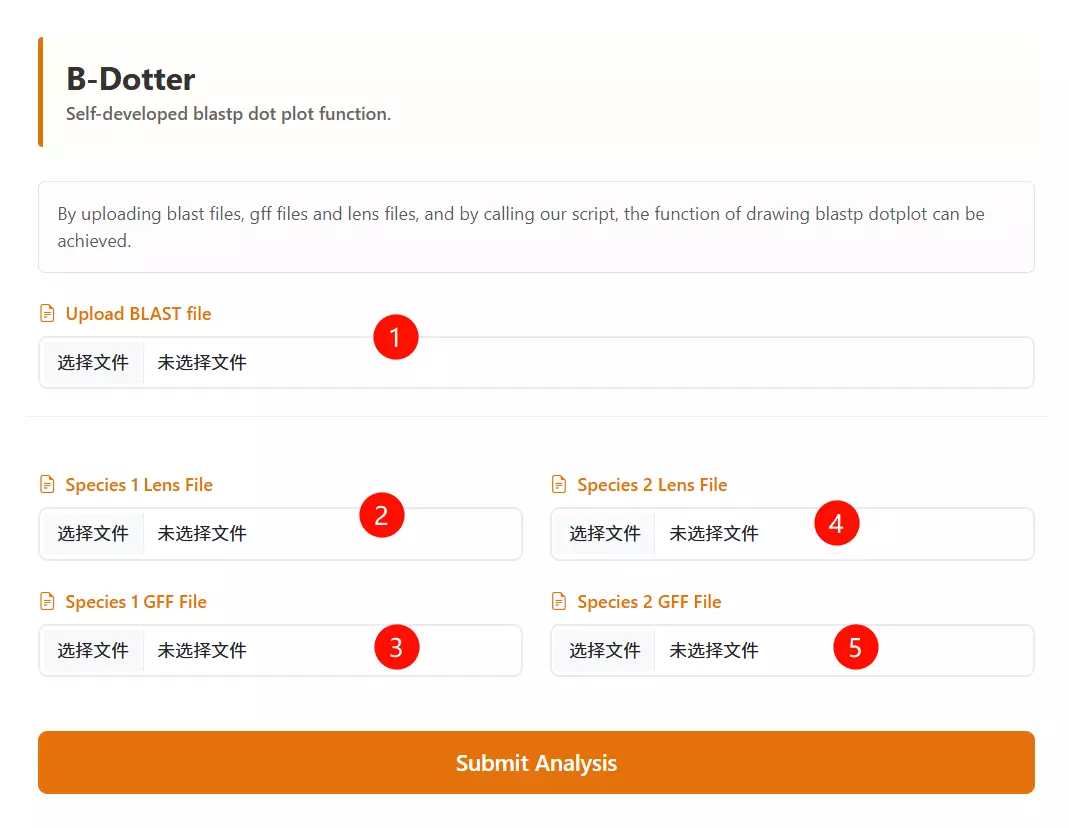Screen dimensions: 1069x828
Task: Choose a file for Species 1 Lens File
Action: pyautogui.click(x=93, y=534)
